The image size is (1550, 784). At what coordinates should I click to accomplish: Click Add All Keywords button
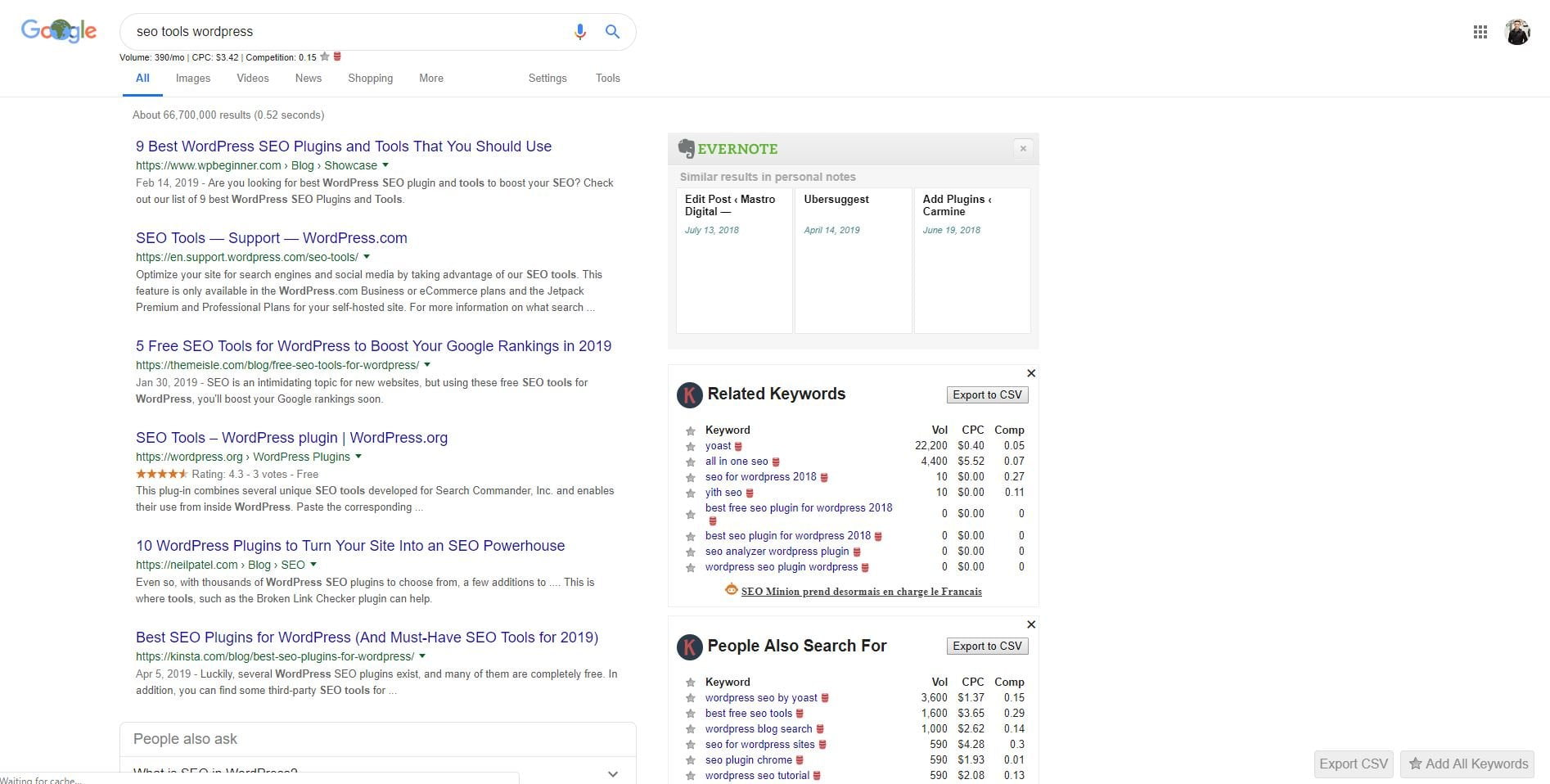(x=1467, y=764)
